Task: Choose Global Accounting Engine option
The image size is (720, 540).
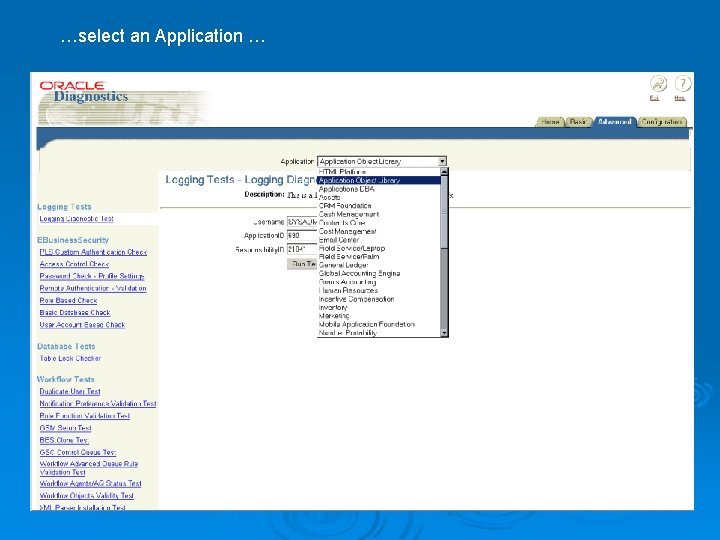Action: point(379,273)
